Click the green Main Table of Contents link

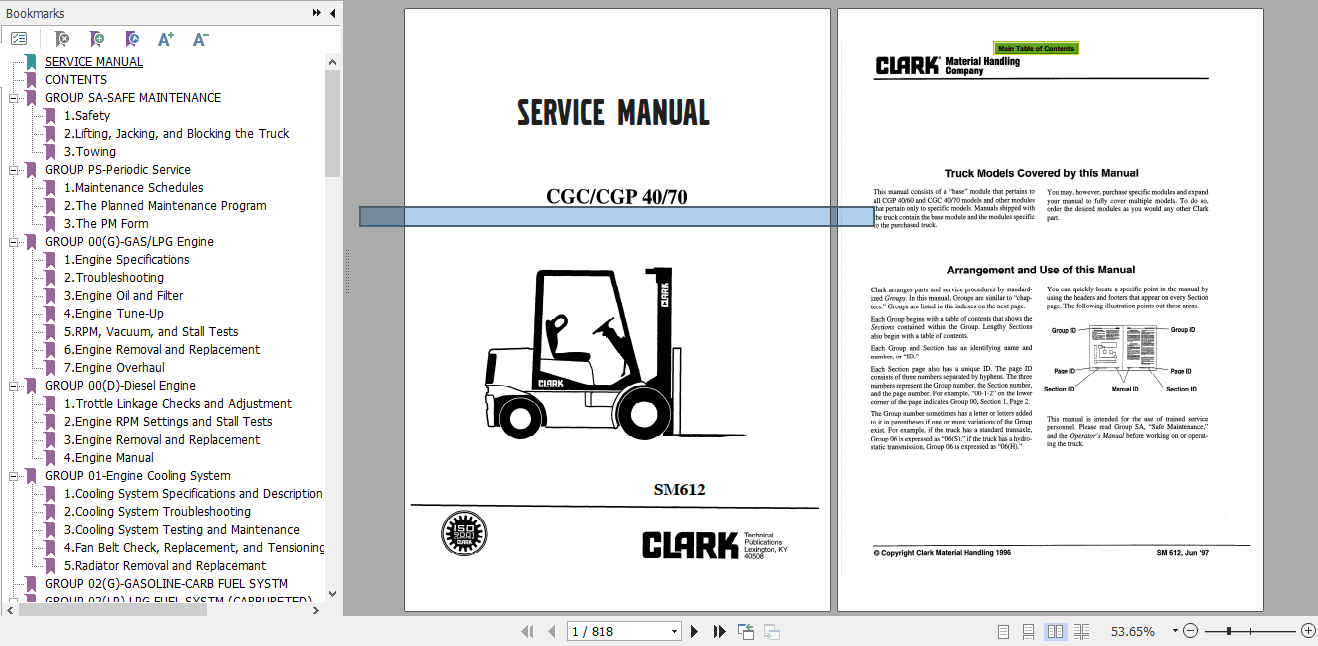(1036, 48)
